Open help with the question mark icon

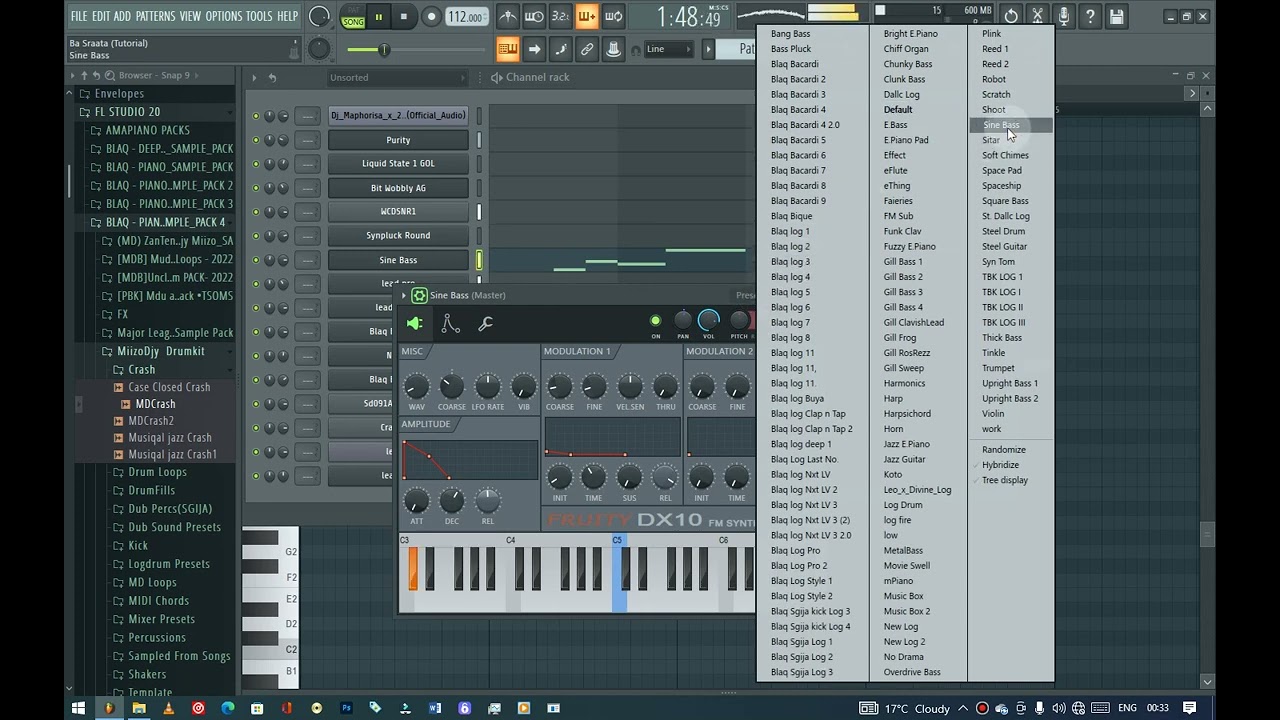[x=1090, y=16]
